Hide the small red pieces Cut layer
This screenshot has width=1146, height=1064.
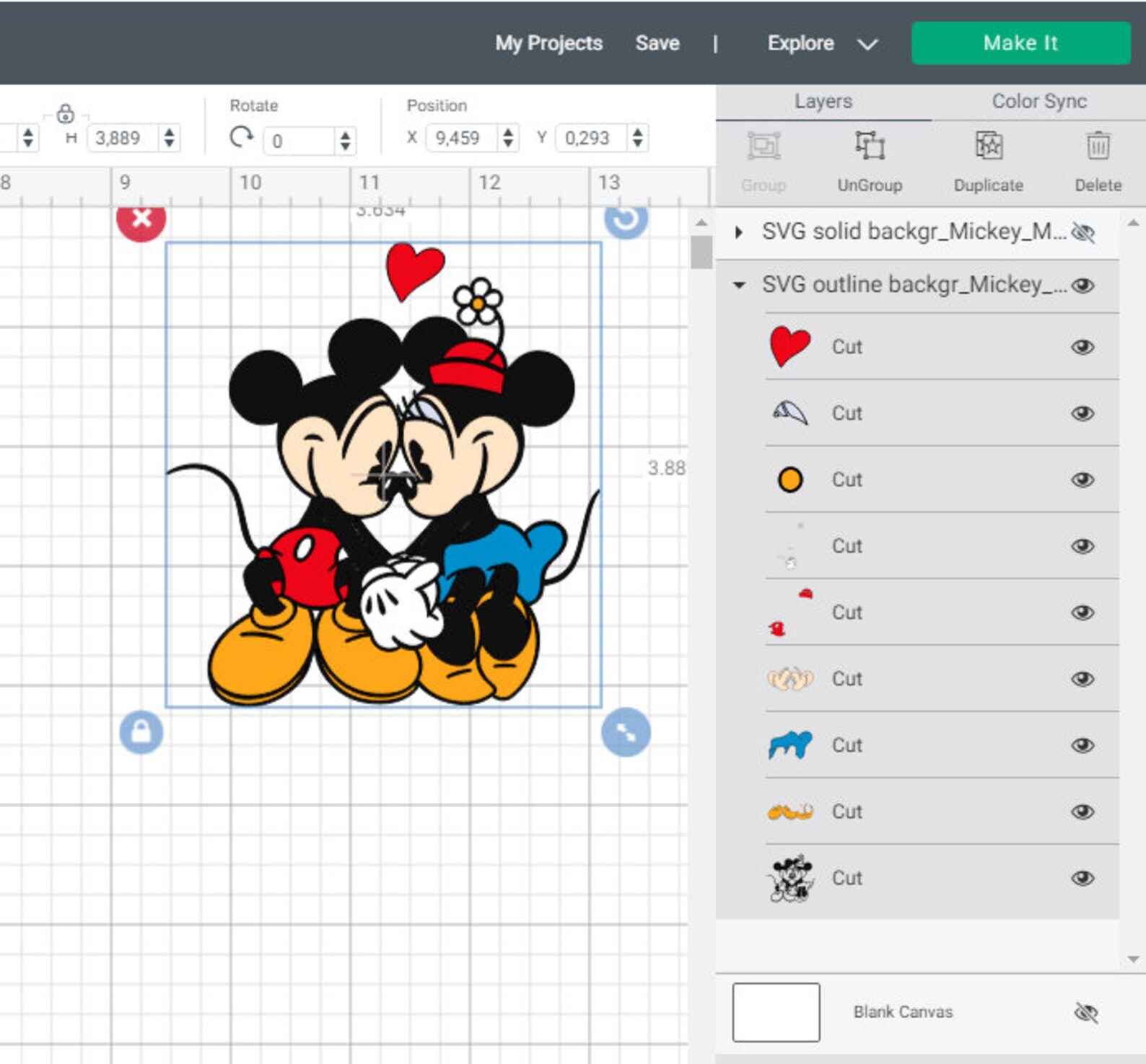tap(1082, 612)
